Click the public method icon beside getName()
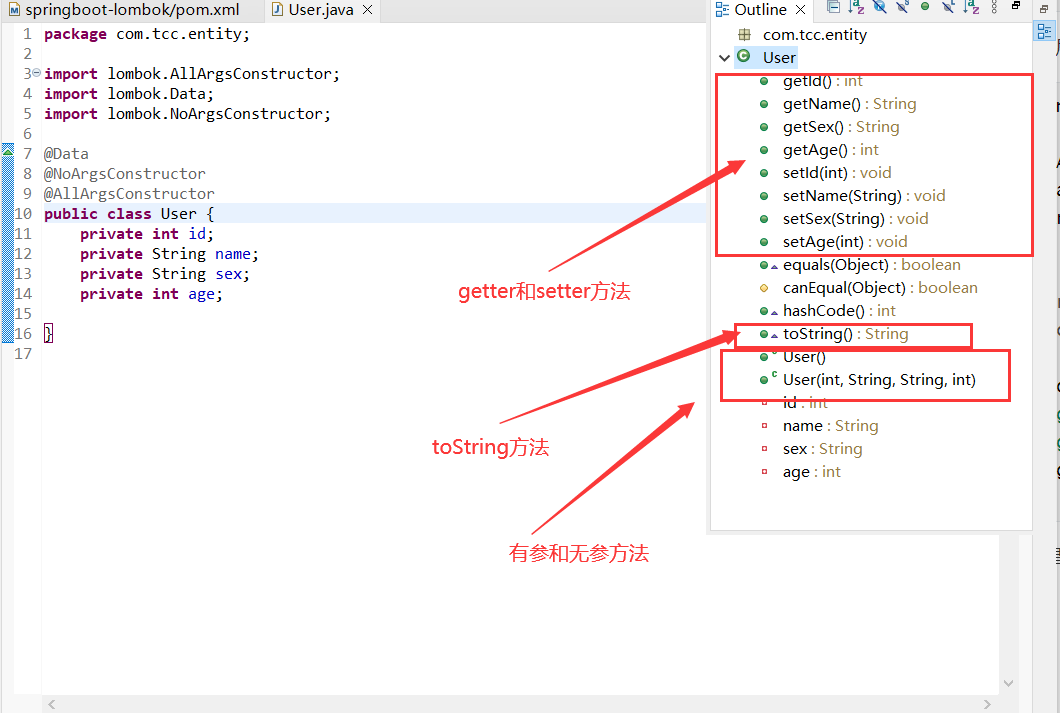1060x713 pixels. point(764,104)
